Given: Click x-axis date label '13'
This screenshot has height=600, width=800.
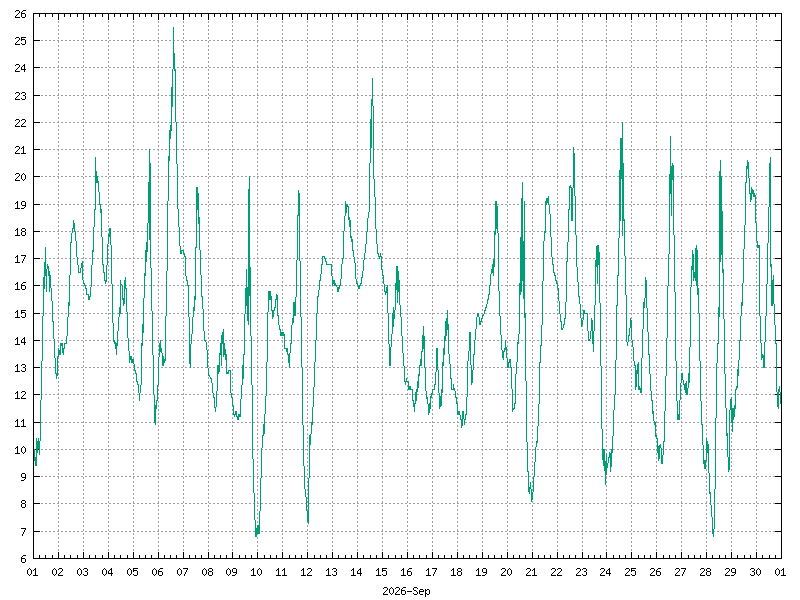Looking at the screenshot, I should [332, 572].
